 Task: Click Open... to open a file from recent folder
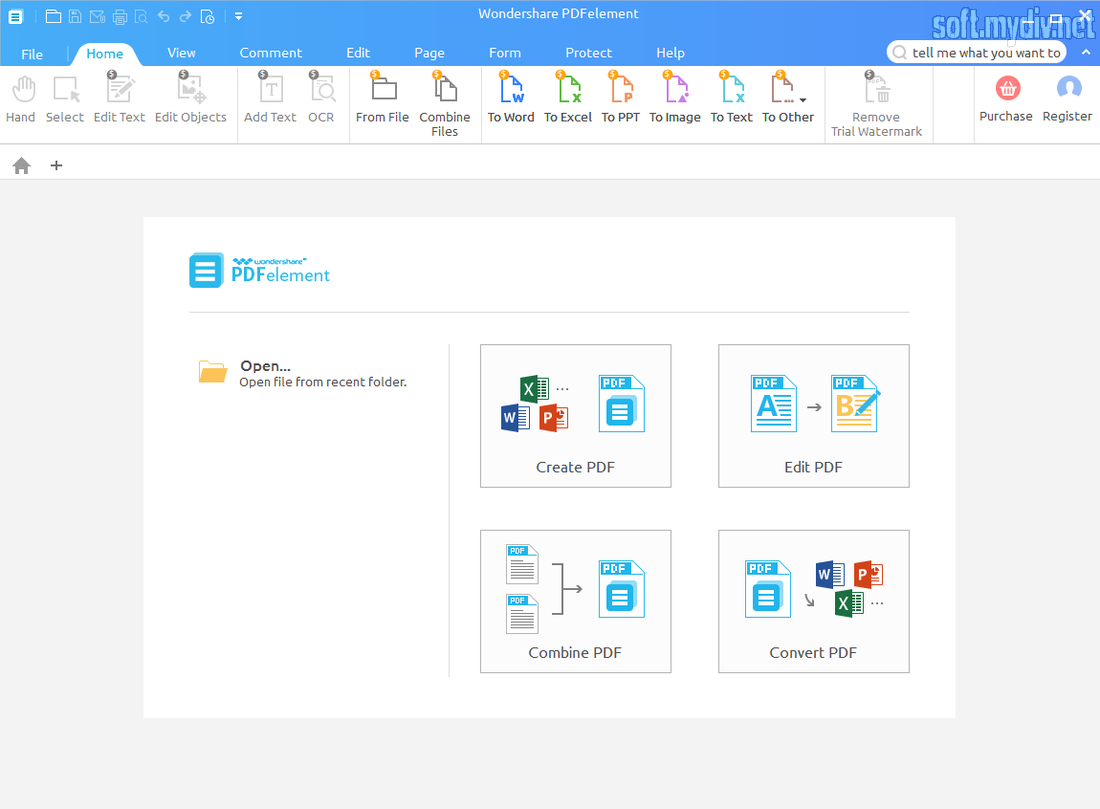click(x=303, y=373)
